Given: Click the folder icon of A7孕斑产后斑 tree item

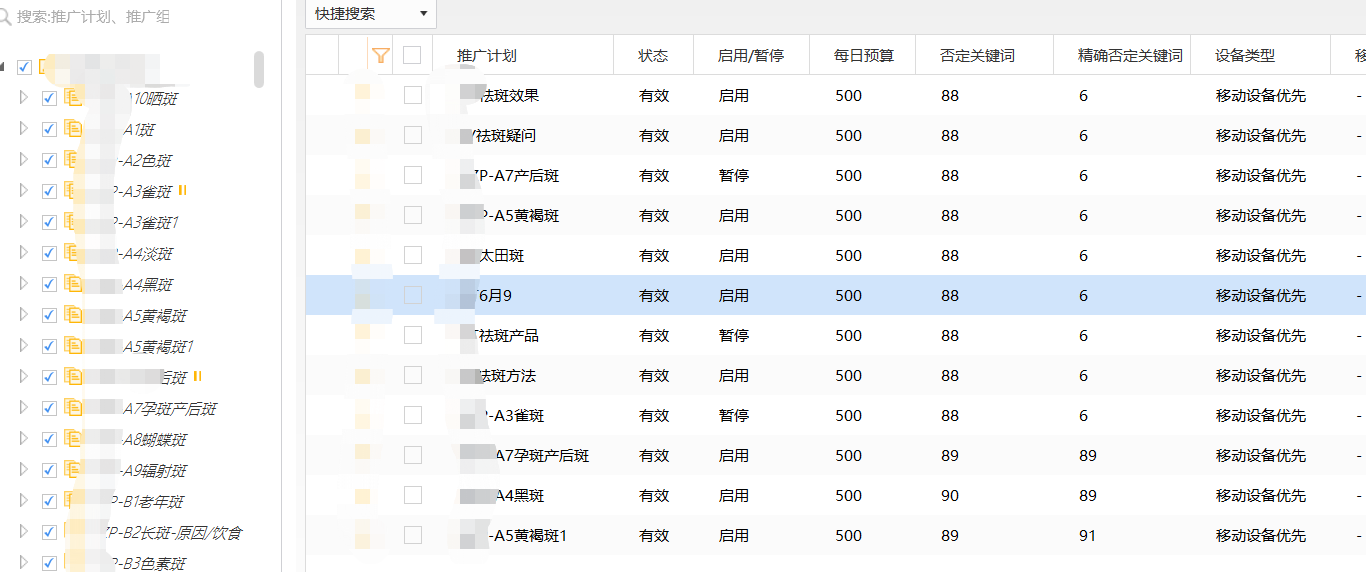Looking at the screenshot, I should pyautogui.click(x=73, y=408).
